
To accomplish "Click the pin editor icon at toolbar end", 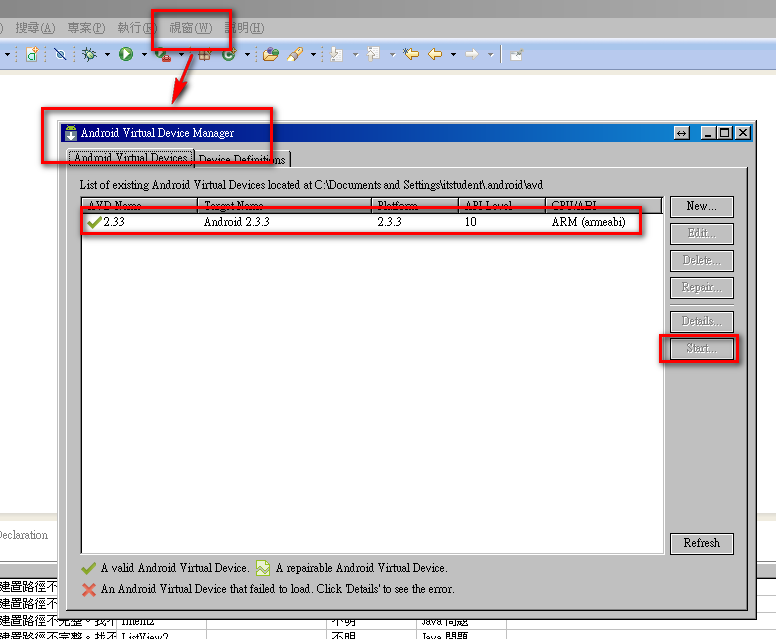I will (516, 54).
